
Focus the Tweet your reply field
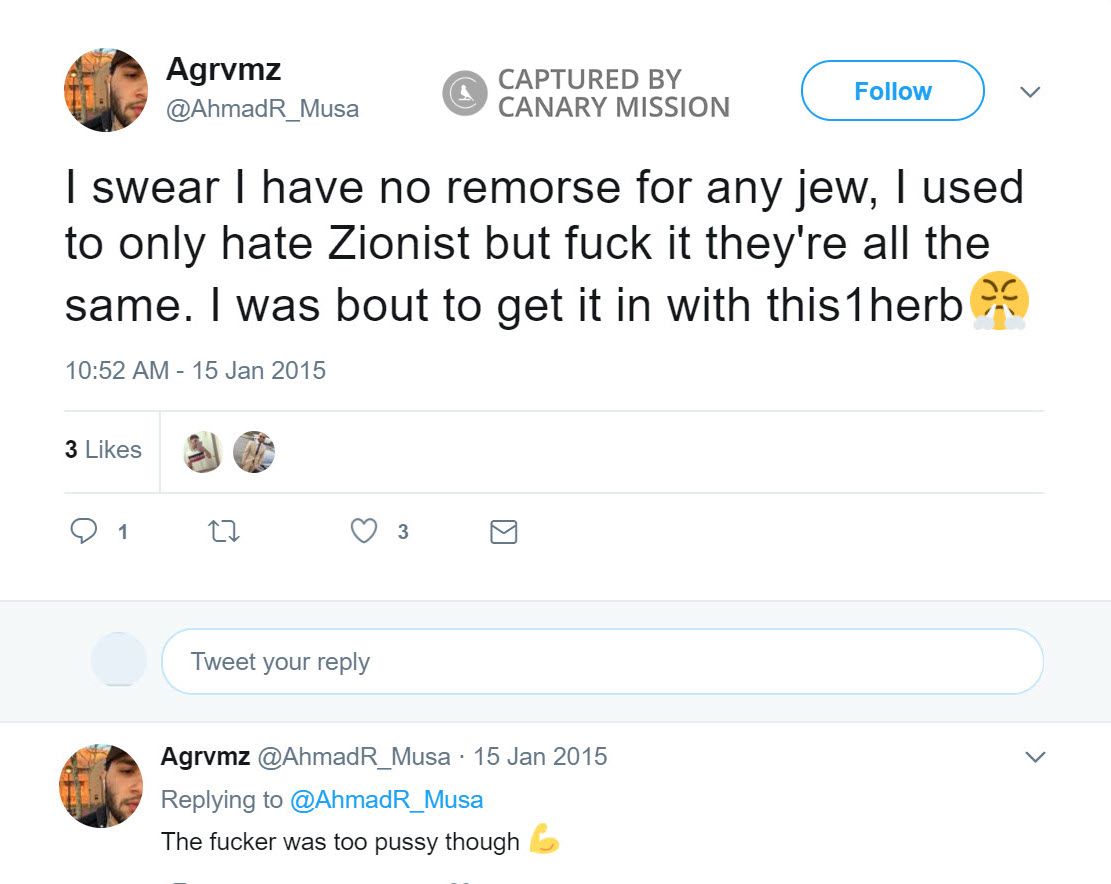pos(601,661)
